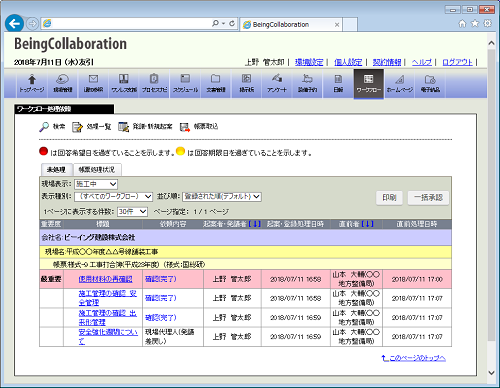Switch to the 未処理 tab
The width and height of the screenshot is (500, 388).
click(x=56, y=170)
